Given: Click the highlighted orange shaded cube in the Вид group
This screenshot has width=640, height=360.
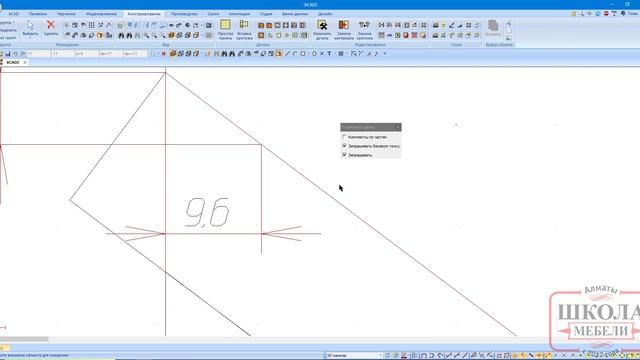Looking at the screenshot, I should (172, 36).
